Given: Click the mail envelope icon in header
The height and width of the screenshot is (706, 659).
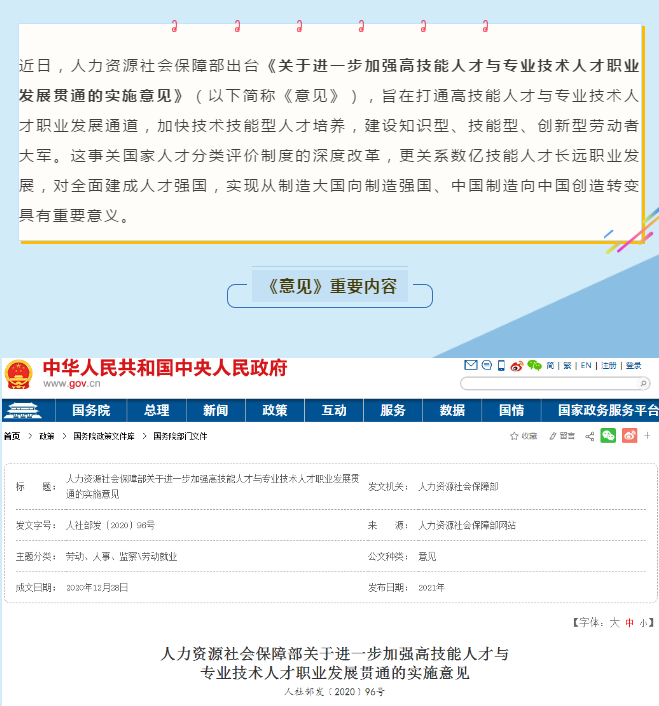Looking at the screenshot, I should point(471,366).
